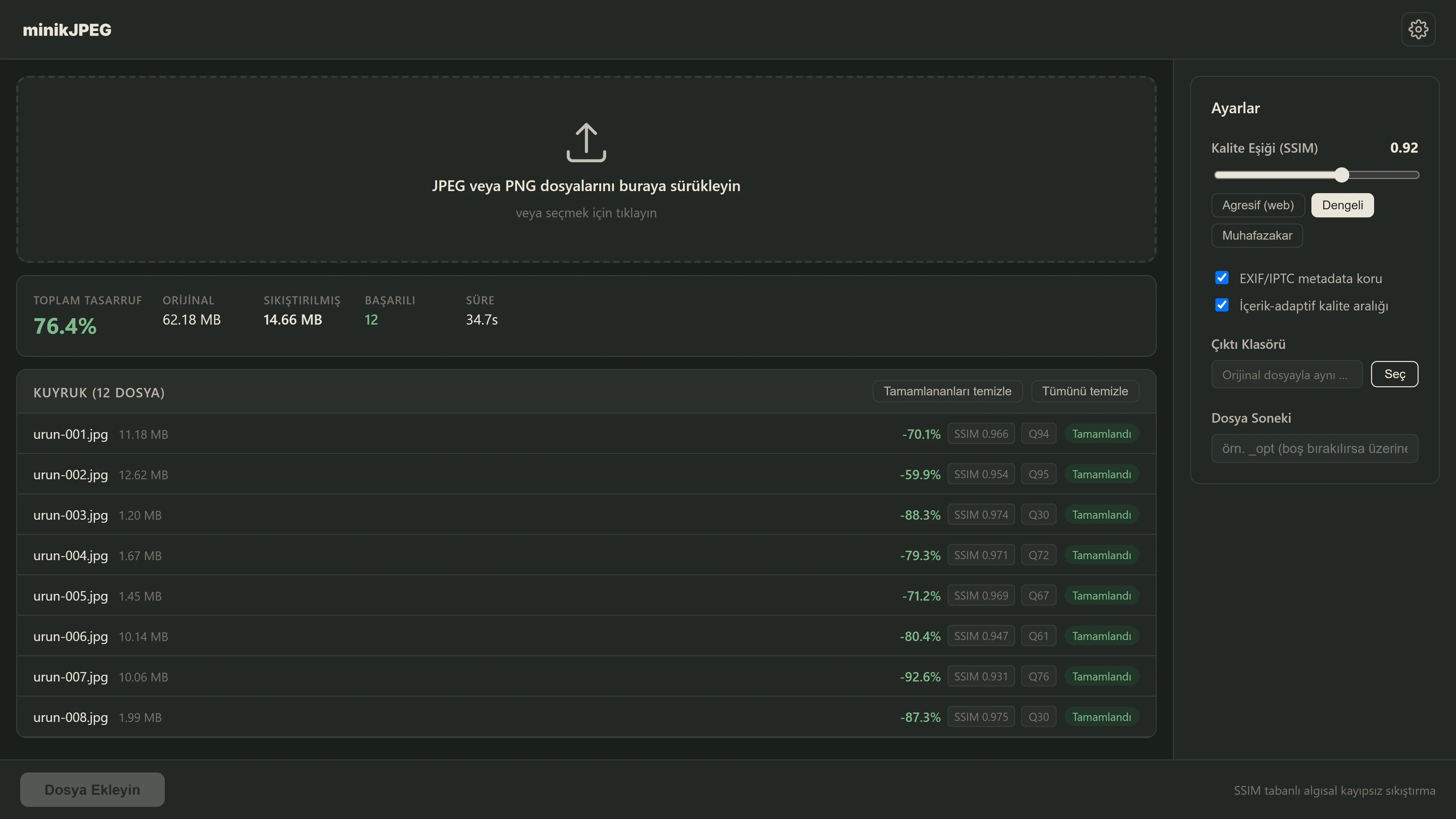This screenshot has height=819, width=1456.
Task: Select the Agresif (web) preset
Action: (1257, 205)
